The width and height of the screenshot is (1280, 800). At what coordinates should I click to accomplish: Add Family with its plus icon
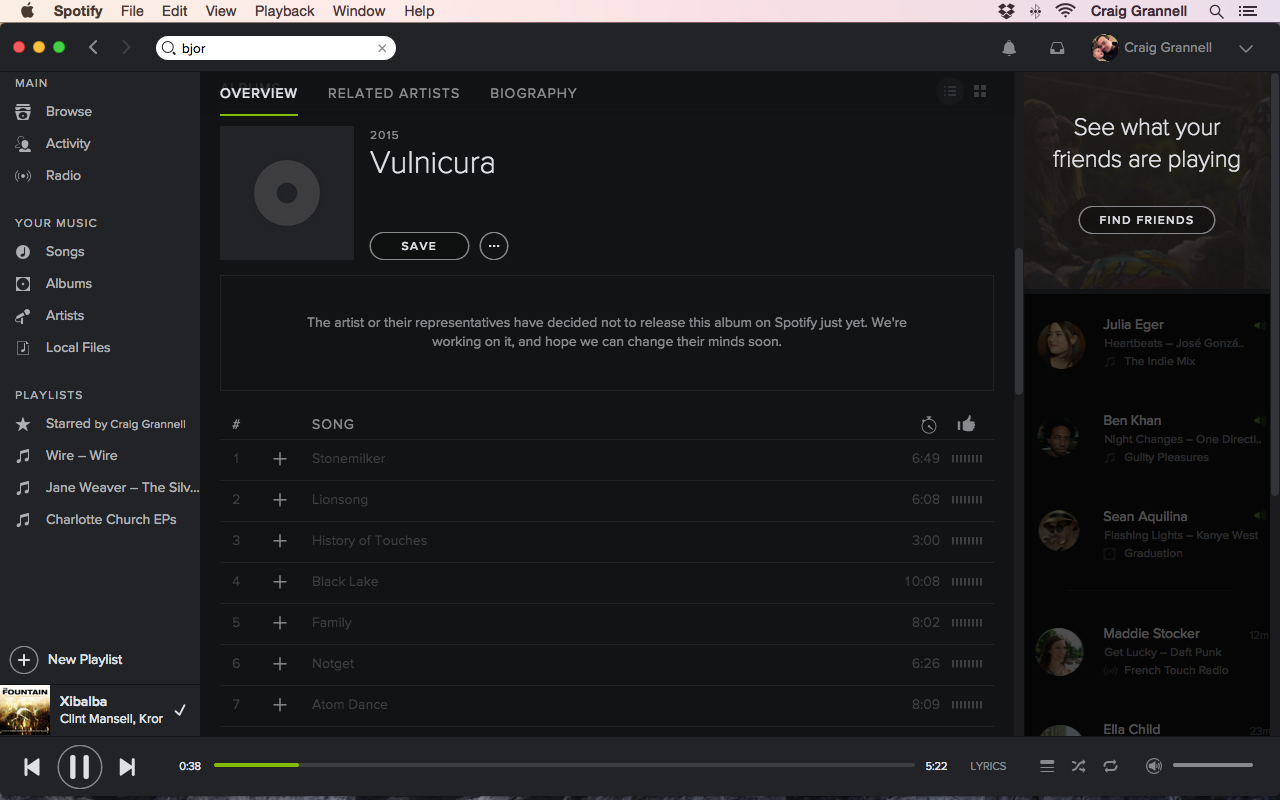(280, 623)
